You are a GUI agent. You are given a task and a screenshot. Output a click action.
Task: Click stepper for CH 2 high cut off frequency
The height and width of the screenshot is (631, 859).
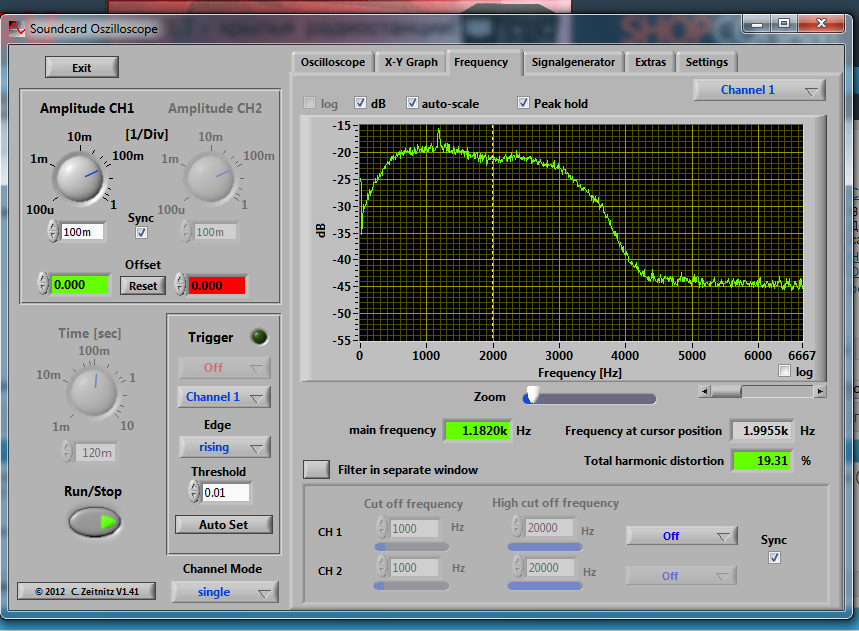[518, 566]
